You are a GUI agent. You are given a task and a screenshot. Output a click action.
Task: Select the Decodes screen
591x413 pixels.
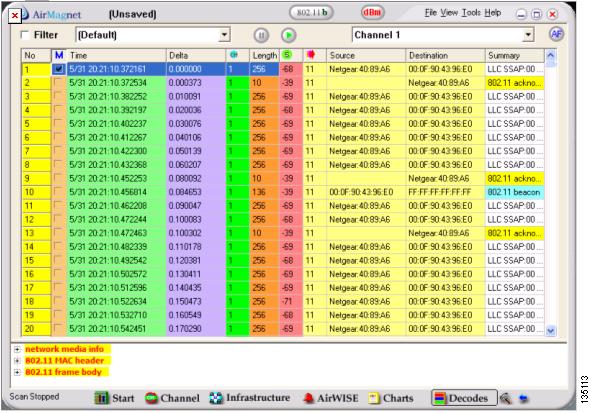(464, 398)
